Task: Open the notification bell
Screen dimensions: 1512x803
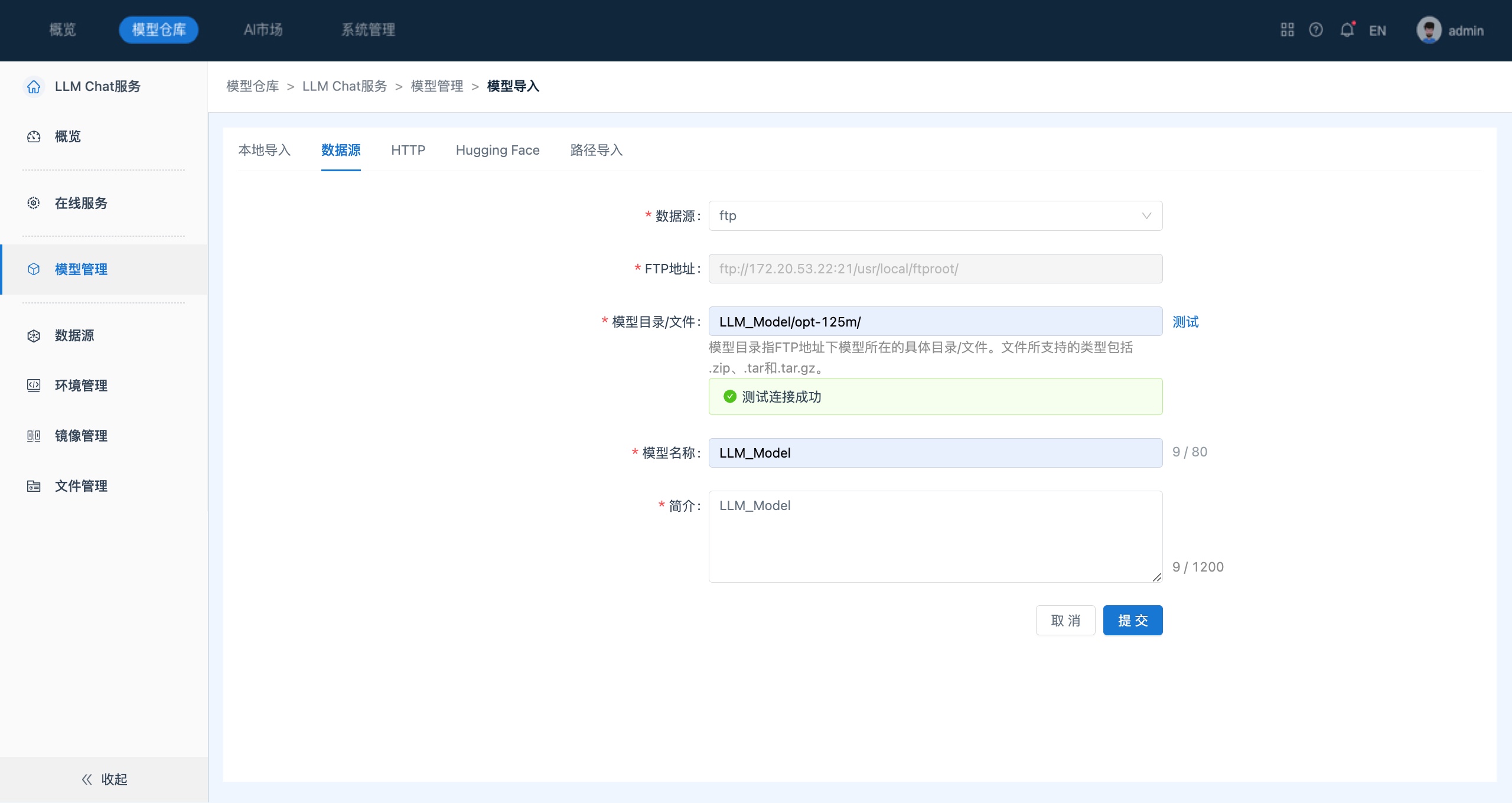Action: click(1347, 30)
